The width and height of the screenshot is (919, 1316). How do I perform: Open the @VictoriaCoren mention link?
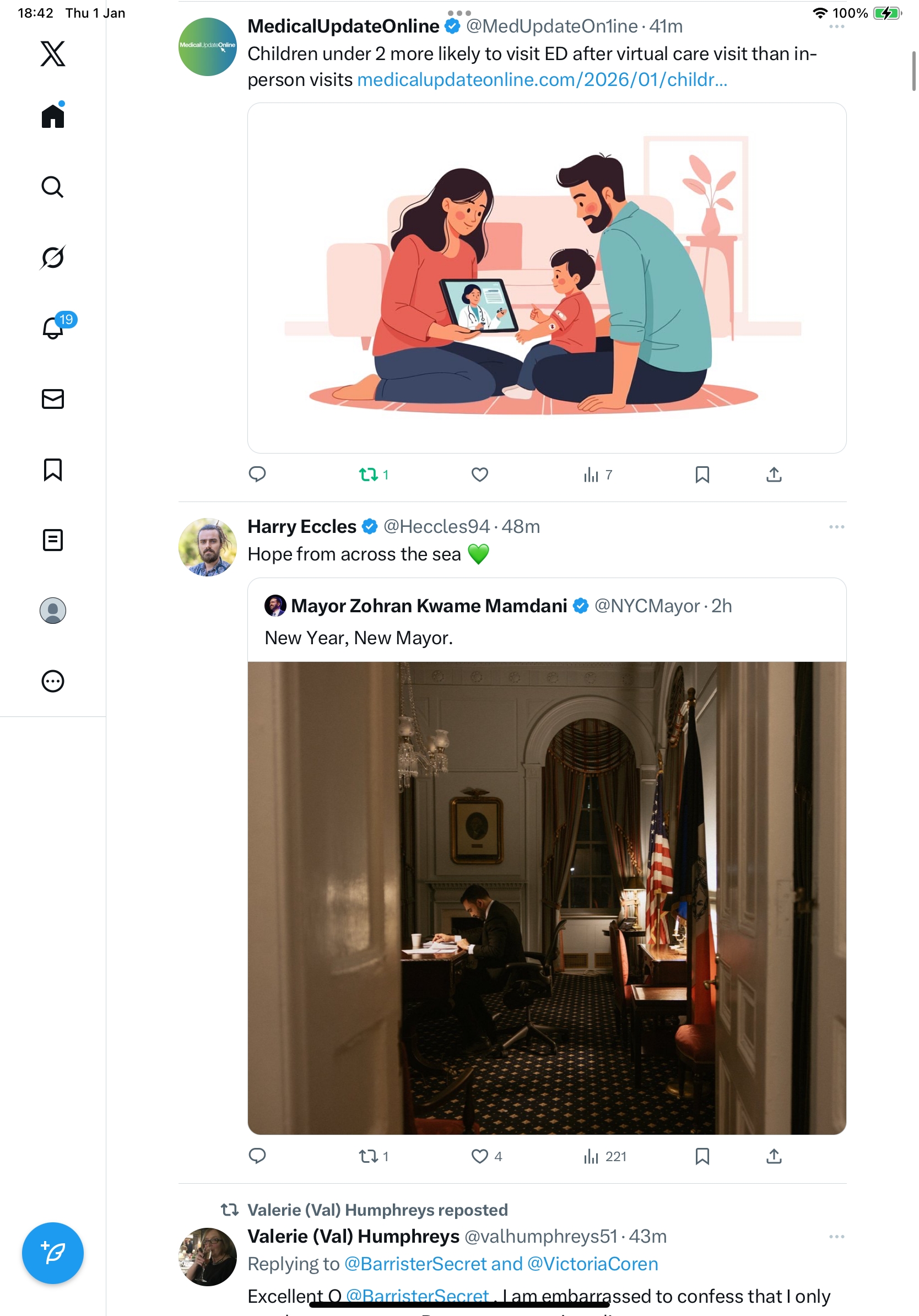(592, 1264)
